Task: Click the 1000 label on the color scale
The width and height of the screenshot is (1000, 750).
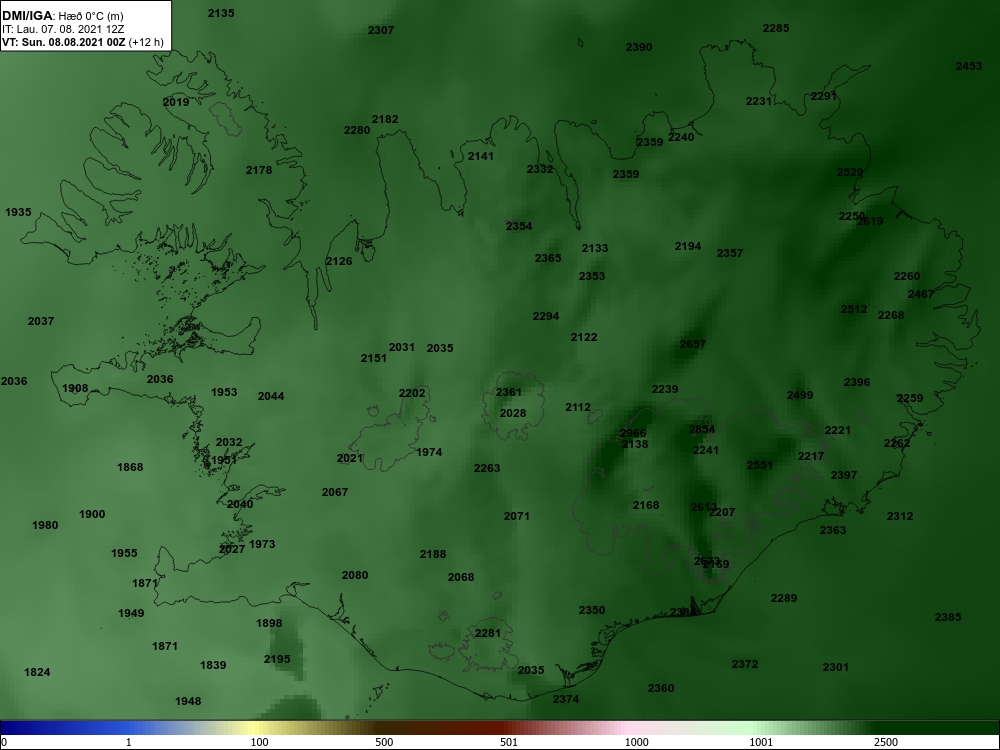Action: (x=636, y=742)
